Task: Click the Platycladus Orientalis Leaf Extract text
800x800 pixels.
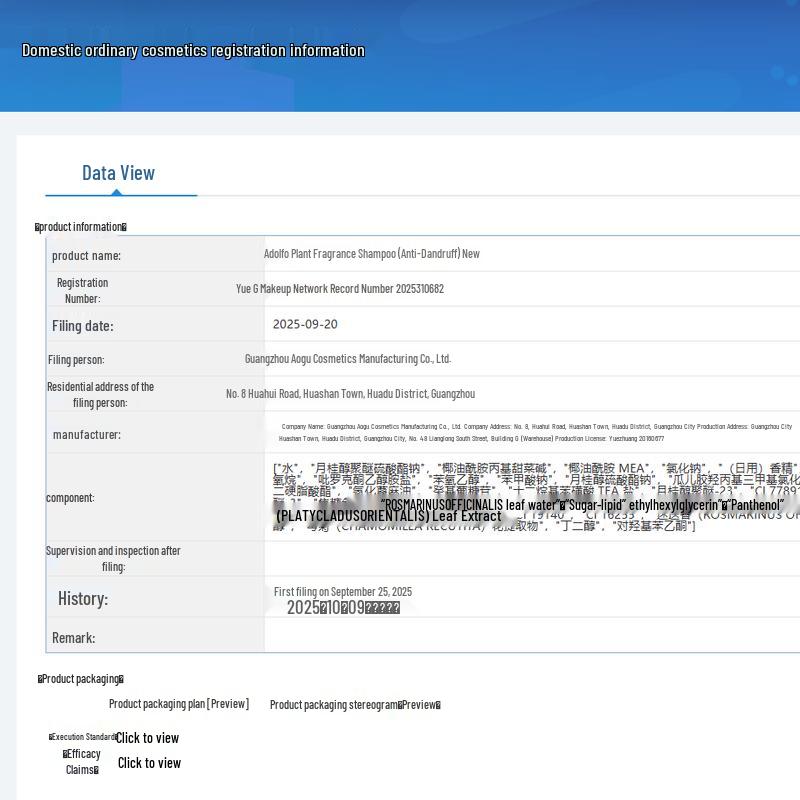Action: point(388,516)
